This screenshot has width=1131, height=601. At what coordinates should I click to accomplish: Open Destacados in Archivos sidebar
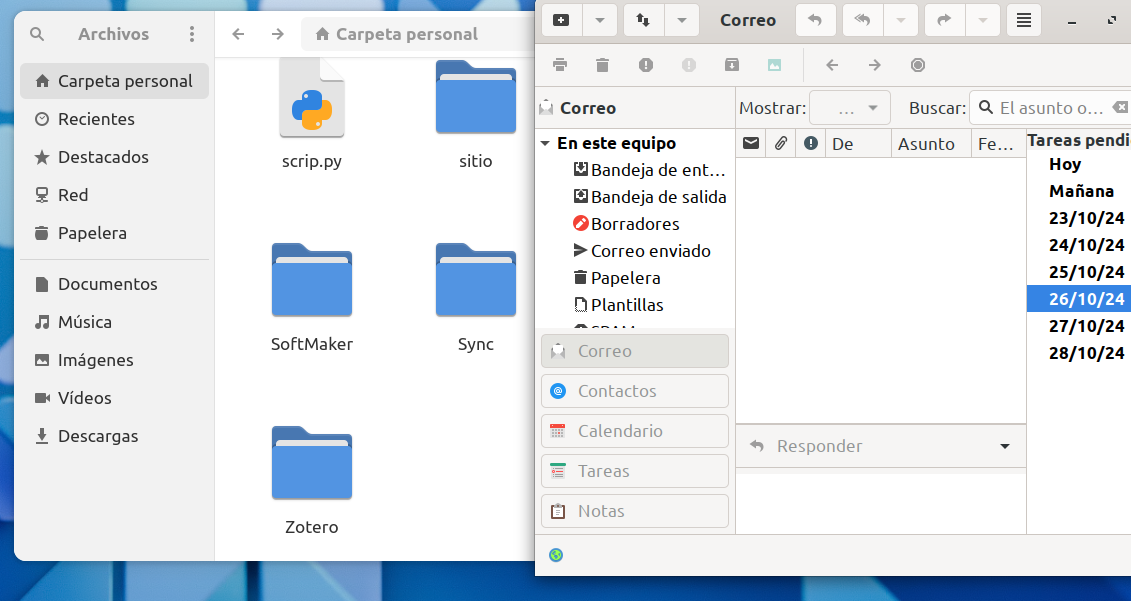tap(115, 157)
